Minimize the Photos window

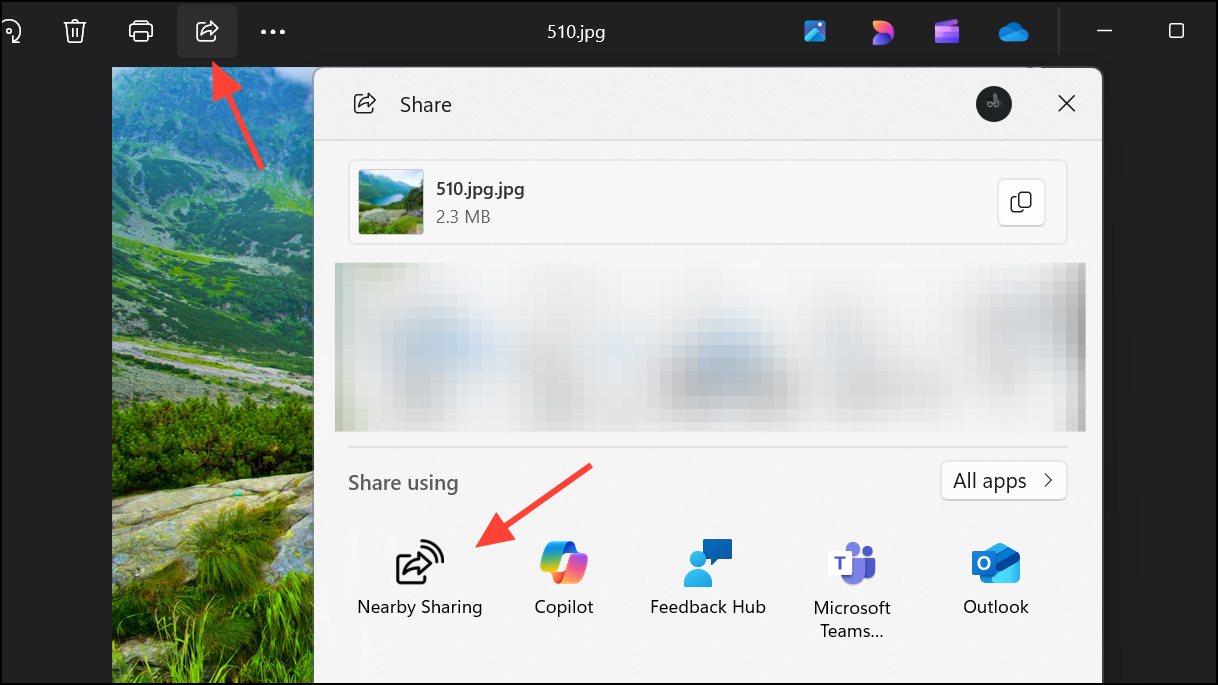tap(1105, 31)
